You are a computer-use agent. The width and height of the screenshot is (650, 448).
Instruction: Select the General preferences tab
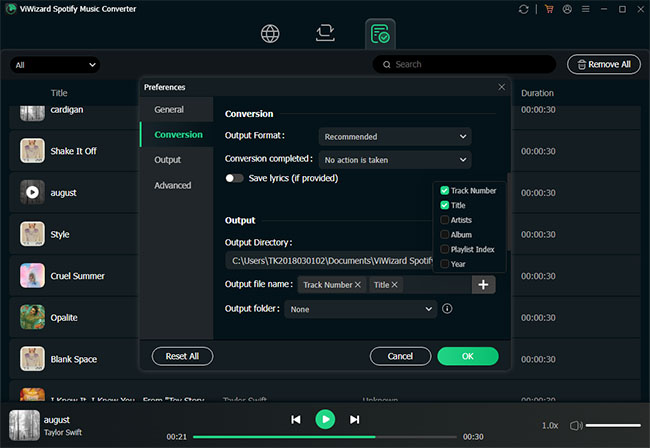point(177,109)
